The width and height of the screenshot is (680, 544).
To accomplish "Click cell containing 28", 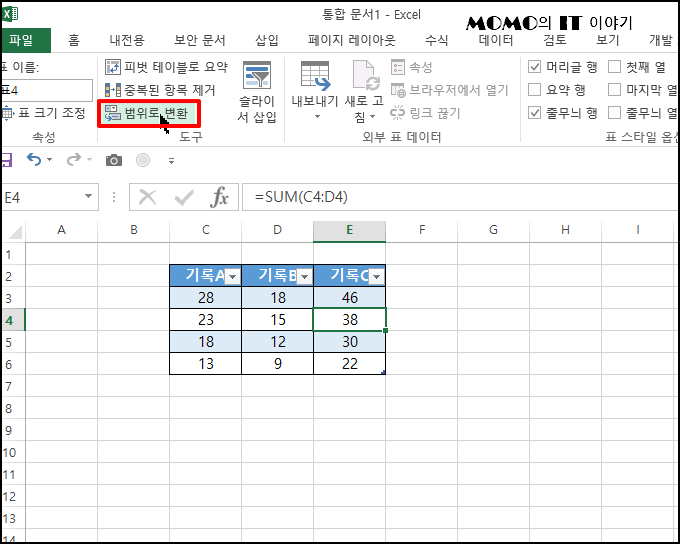I will [x=206, y=298].
